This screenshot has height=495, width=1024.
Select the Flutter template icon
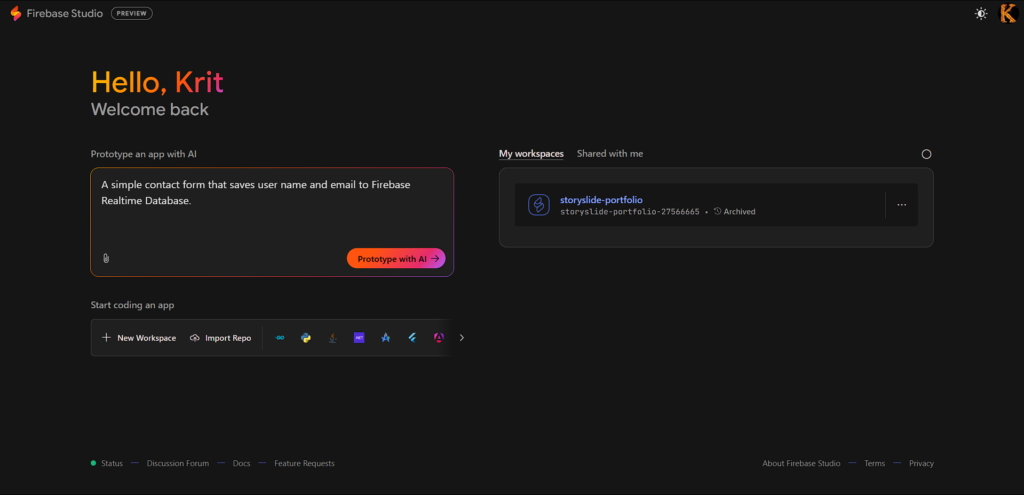click(x=412, y=338)
